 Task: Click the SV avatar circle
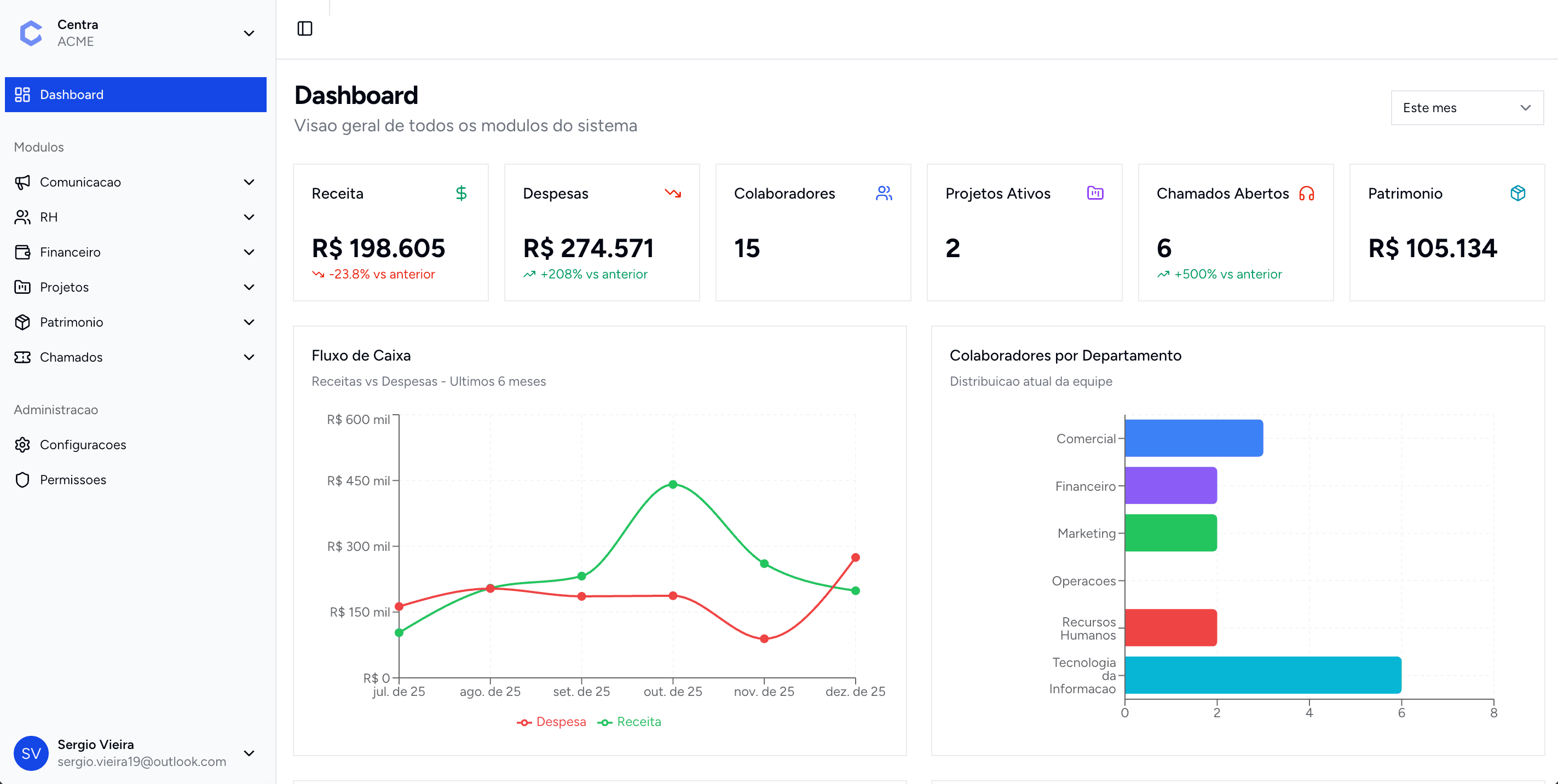[31, 753]
